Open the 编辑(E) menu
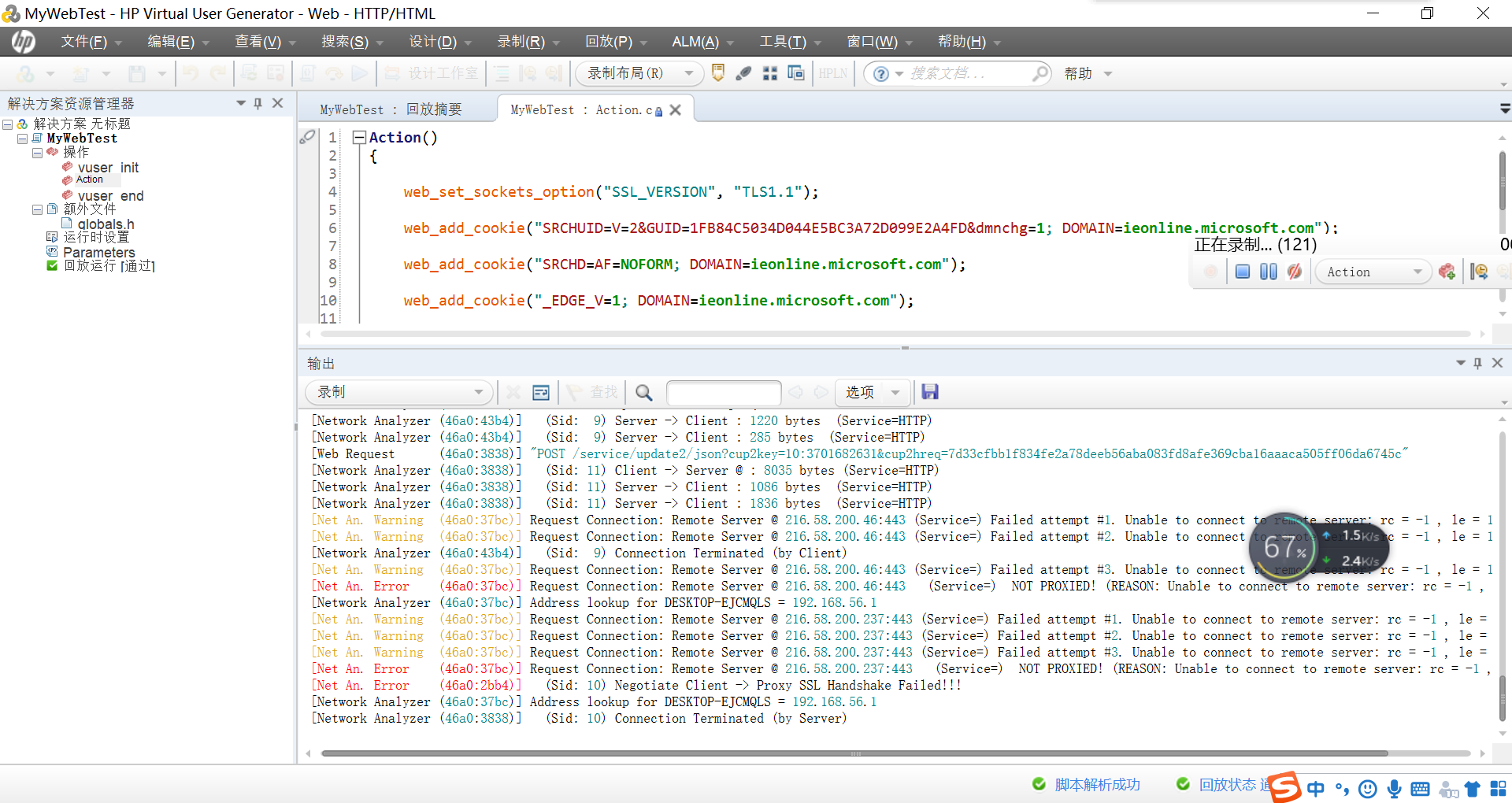This screenshot has height=803, width=1512. [x=178, y=42]
